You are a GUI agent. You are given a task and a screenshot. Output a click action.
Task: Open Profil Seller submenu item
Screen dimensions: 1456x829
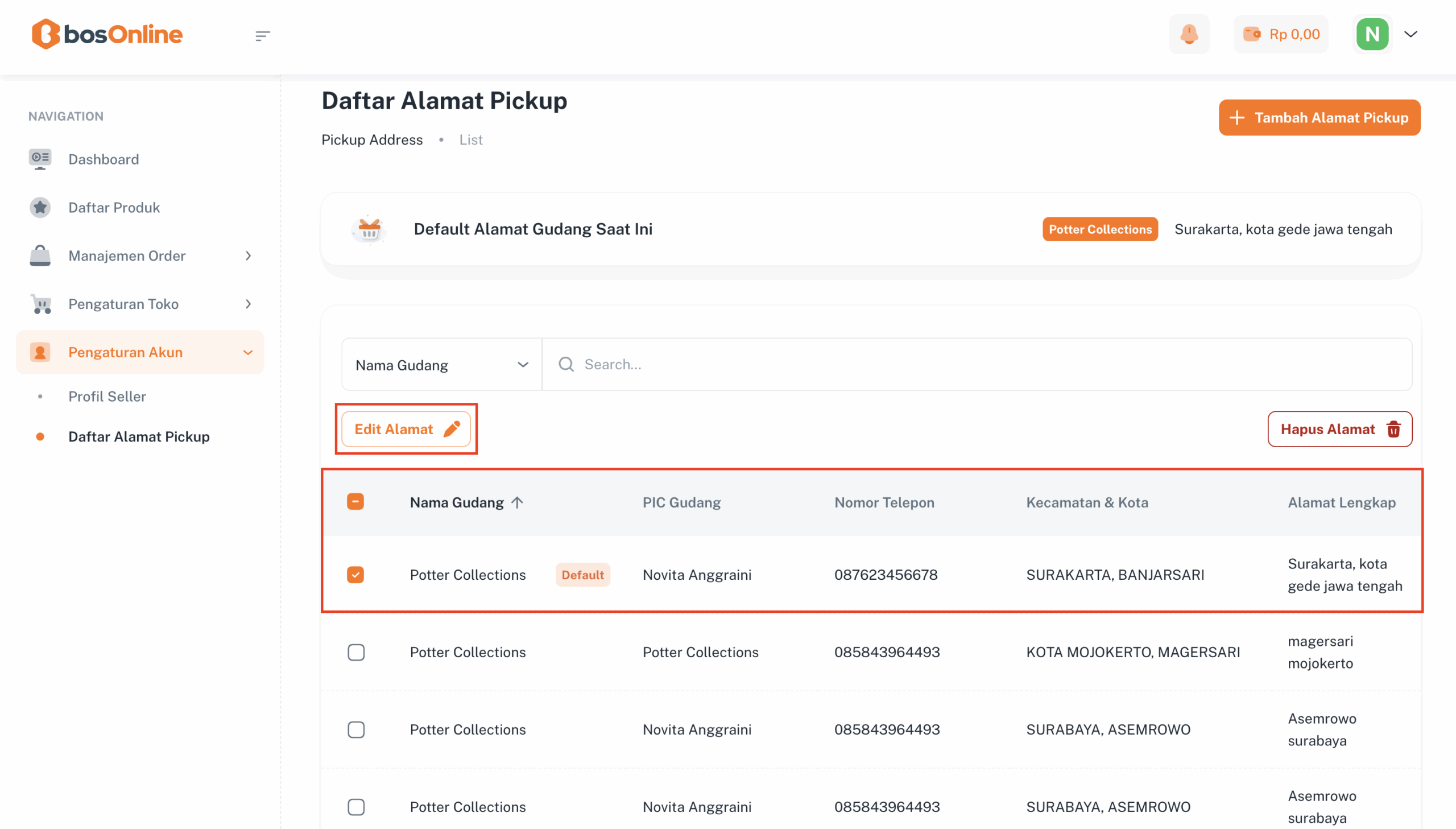click(107, 396)
